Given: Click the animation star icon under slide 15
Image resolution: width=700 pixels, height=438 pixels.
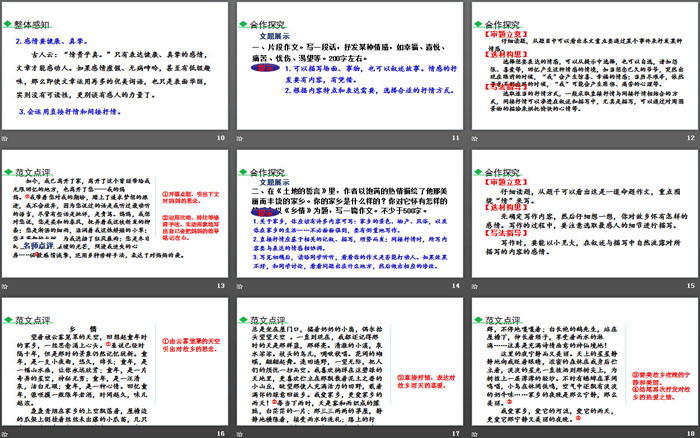Looking at the screenshot, I should pos(475,286).
